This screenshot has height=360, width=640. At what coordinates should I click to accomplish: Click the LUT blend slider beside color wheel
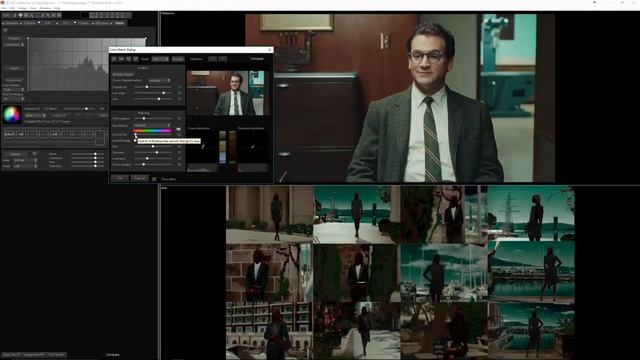point(80,109)
